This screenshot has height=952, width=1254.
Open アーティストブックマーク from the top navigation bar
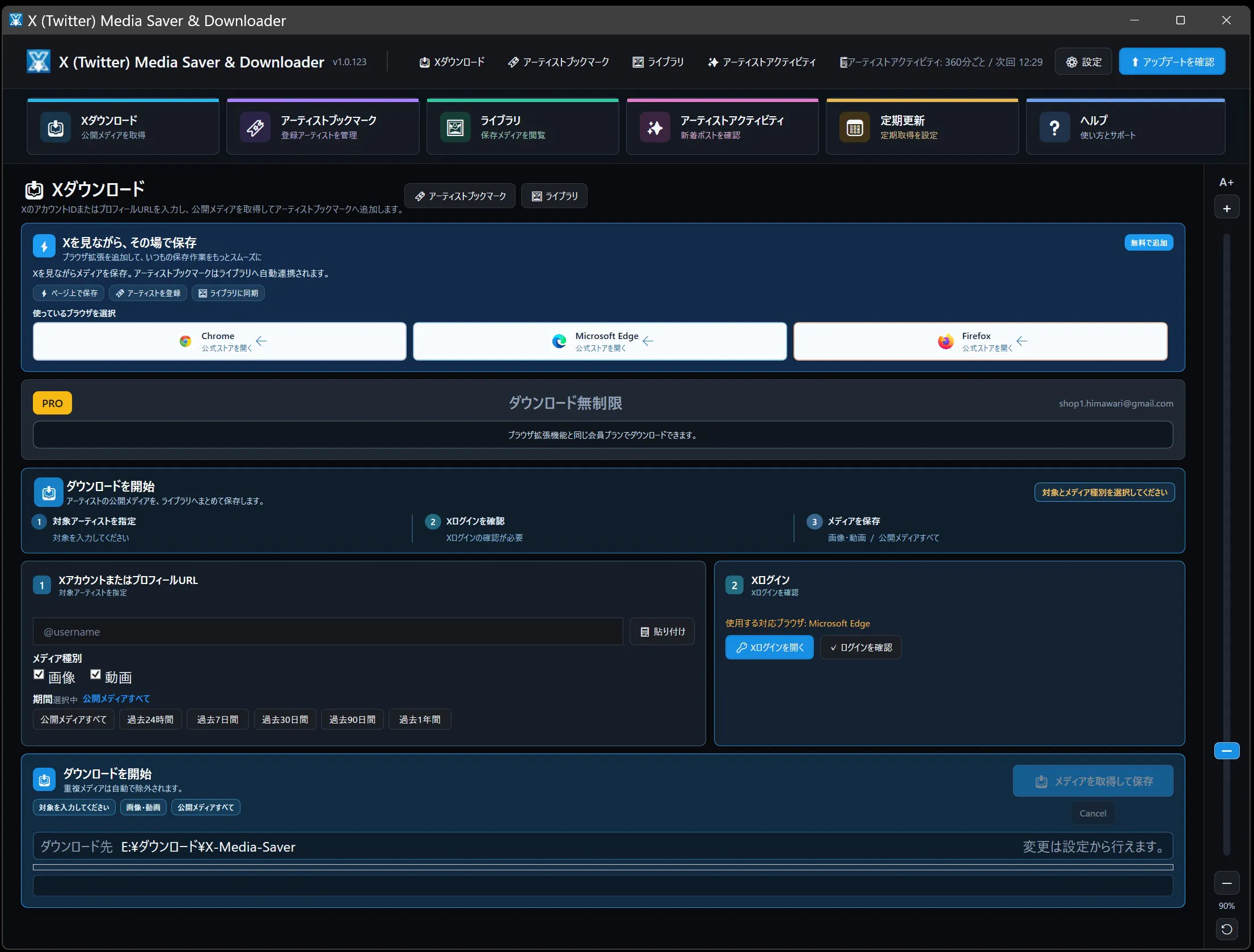coord(559,62)
